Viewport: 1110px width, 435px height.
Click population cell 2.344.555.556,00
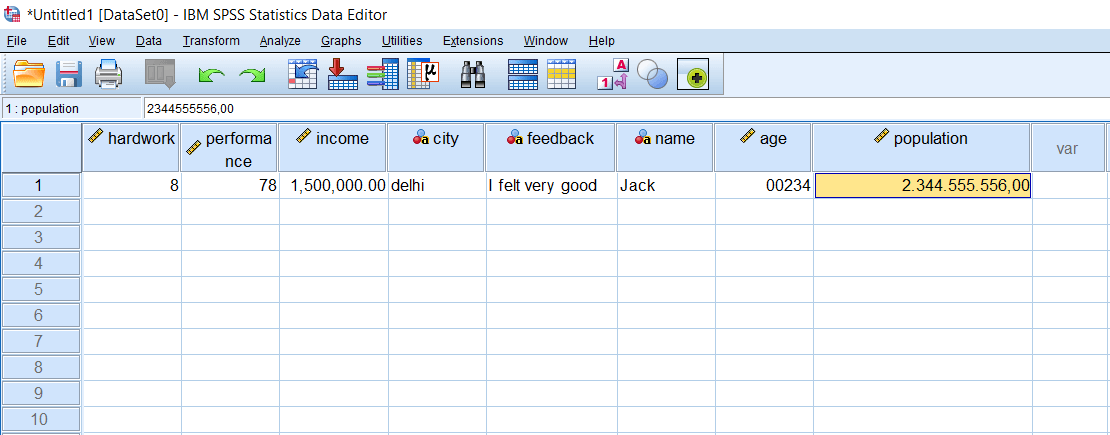[922, 186]
